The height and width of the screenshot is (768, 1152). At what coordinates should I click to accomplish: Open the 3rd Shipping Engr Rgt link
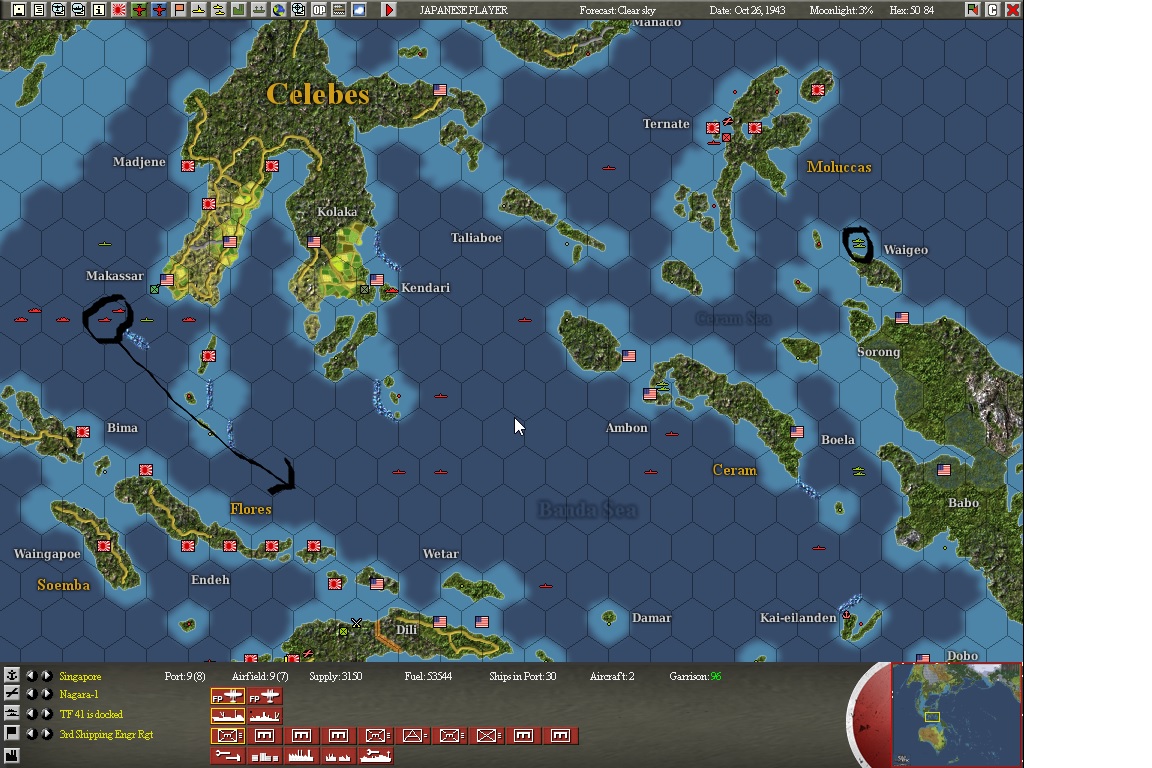(x=107, y=734)
